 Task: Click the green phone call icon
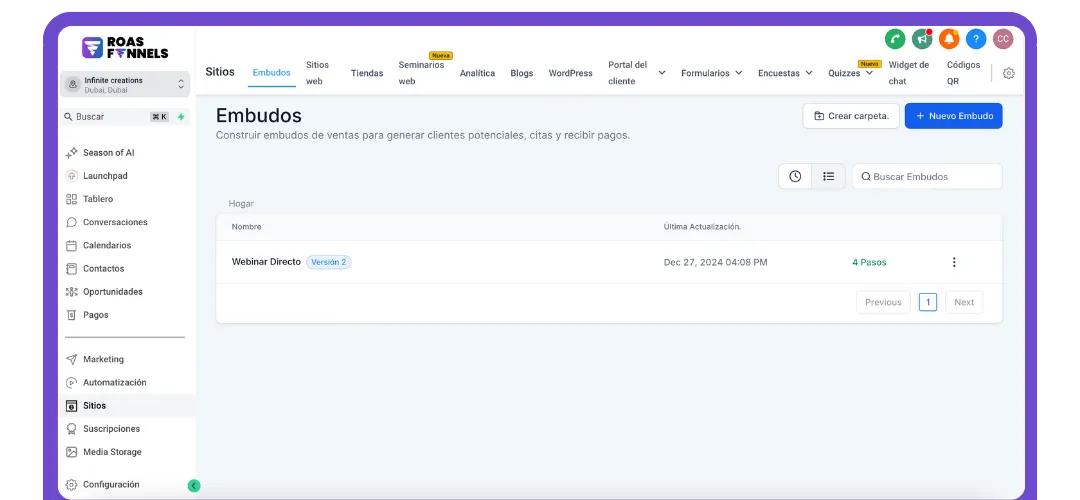pyautogui.click(x=895, y=39)
